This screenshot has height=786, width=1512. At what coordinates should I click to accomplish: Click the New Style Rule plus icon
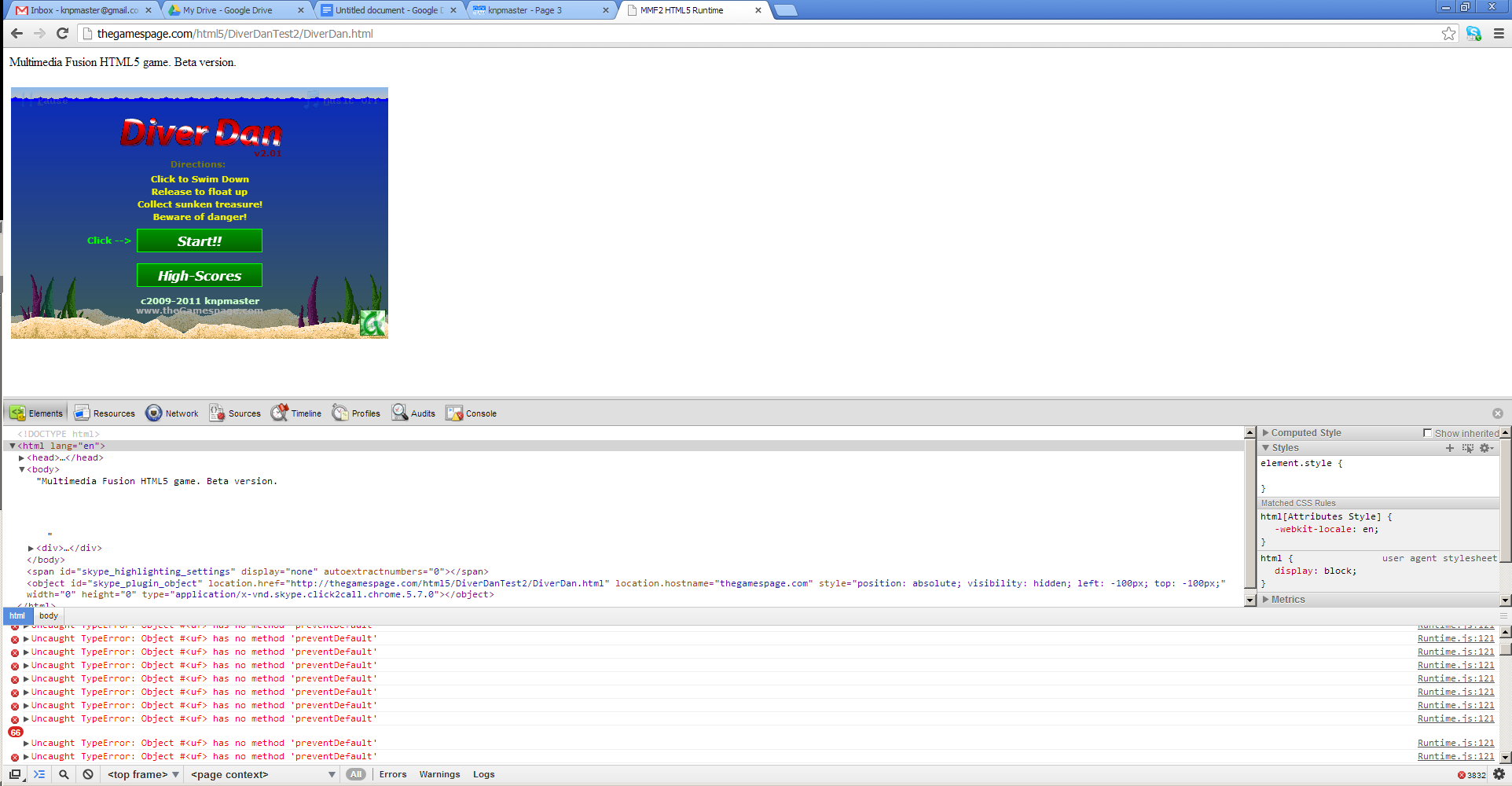pyautogui.click(x=1449, y=448)
